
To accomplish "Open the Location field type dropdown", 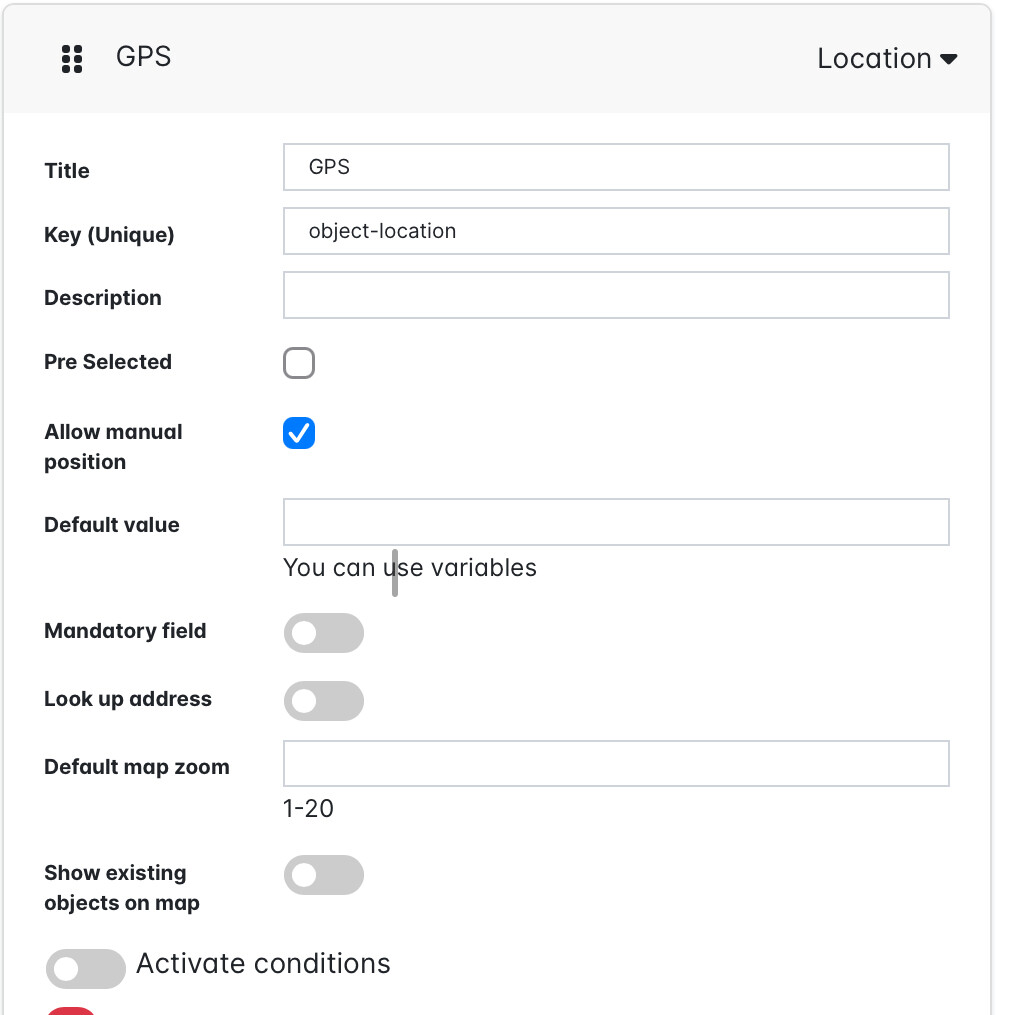I will pos(887,59).
